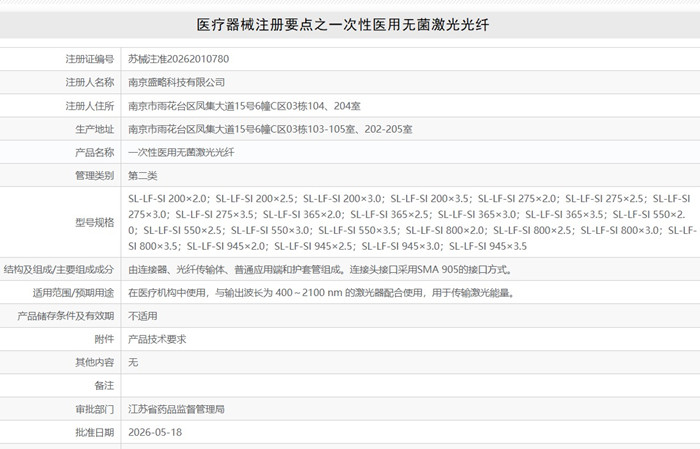Click the intended use text with 400～2100 nm
The image size is (700, 449).
click(321, 293)
